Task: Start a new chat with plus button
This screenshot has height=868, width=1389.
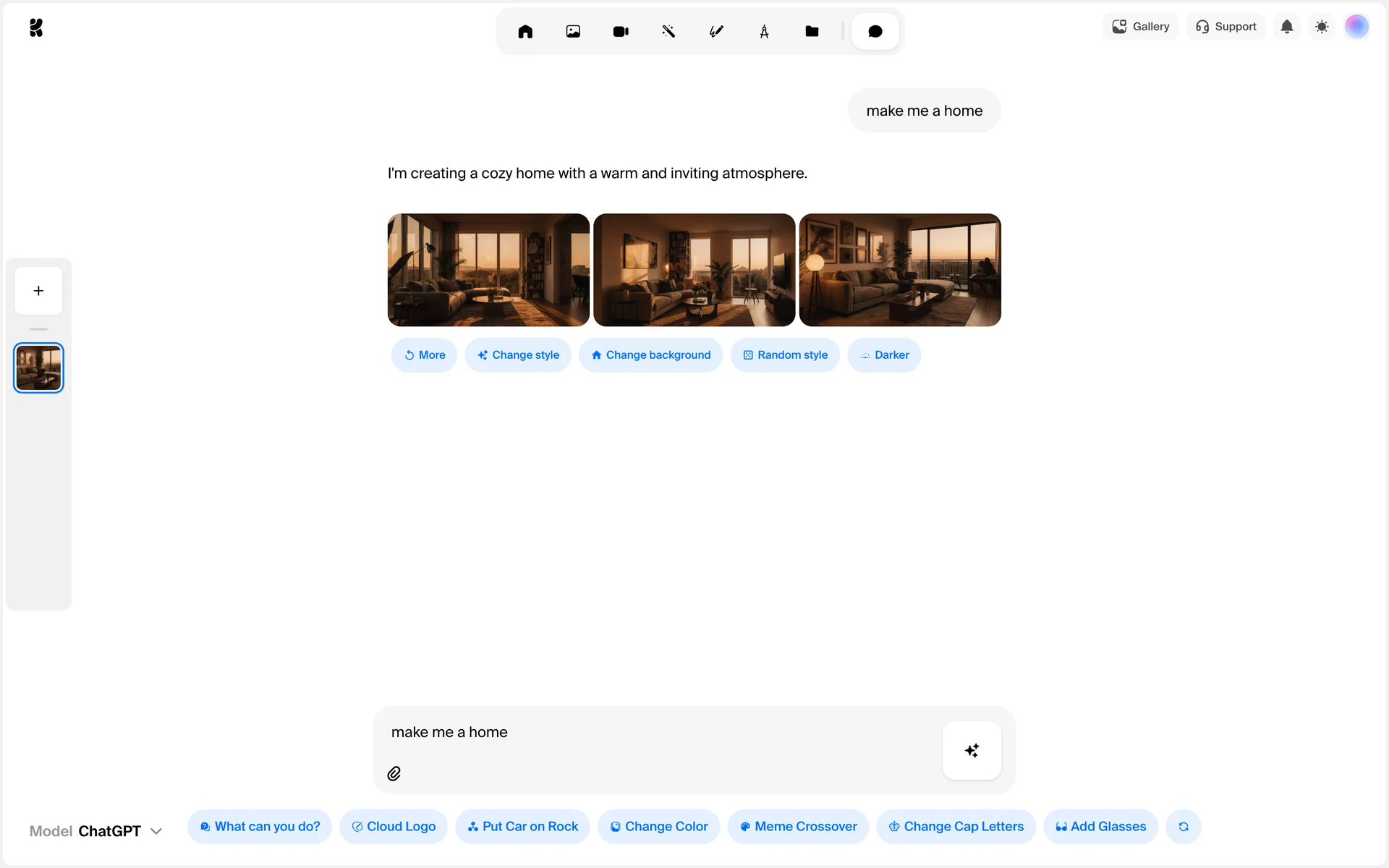Action: tap(38, 291)
